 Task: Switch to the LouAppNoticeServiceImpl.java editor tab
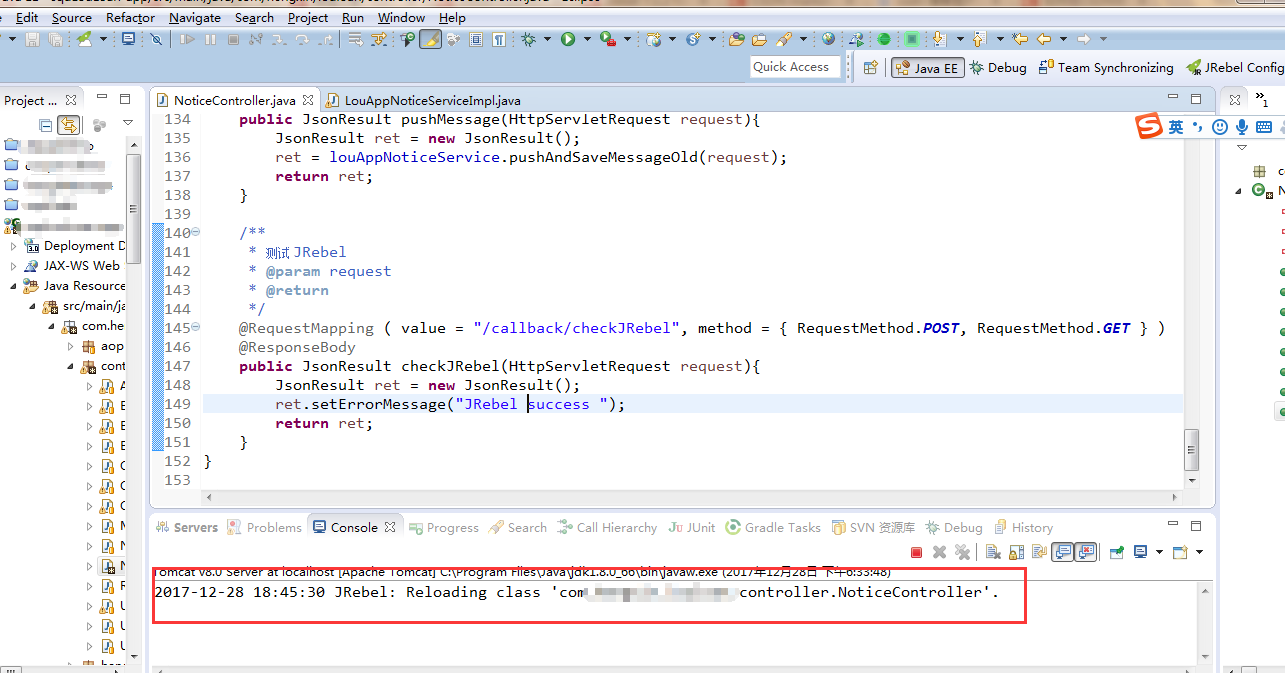click(423, 100)
